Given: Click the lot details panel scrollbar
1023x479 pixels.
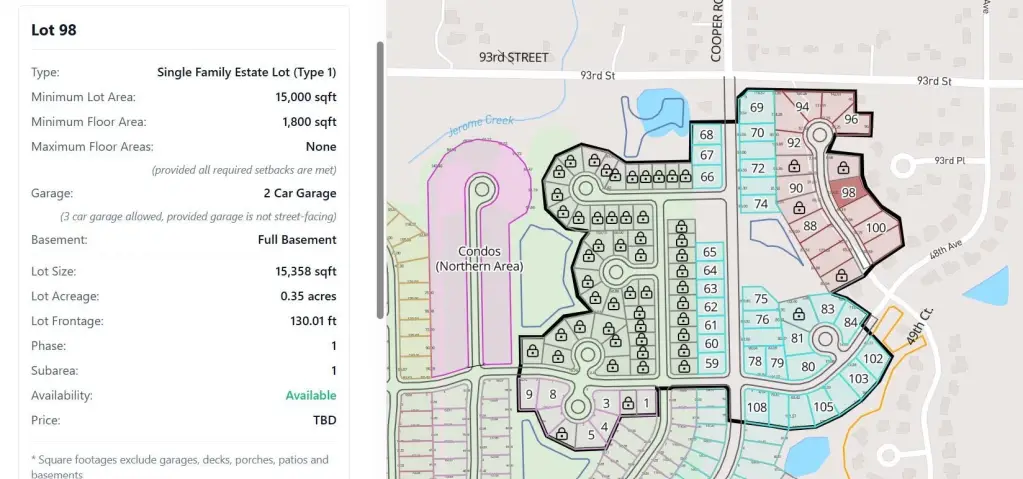Looking at the screenshot, I should tap(380, 180).
